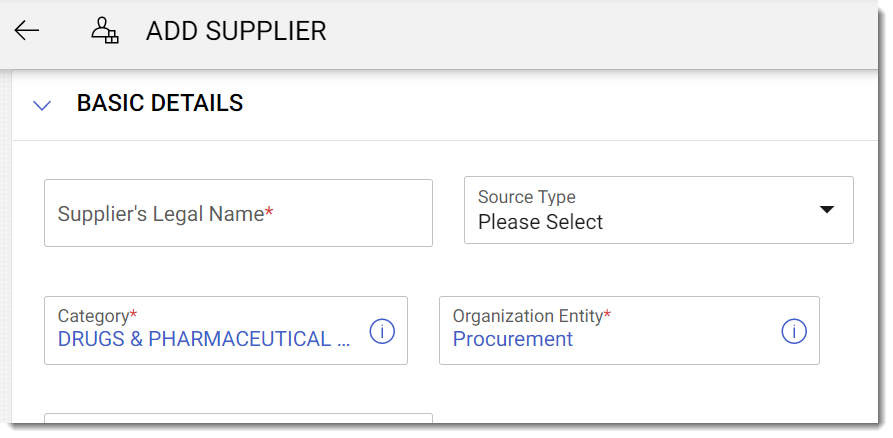This screenshot has height=438, width=893.
Task: Focus the Supplier's Legal Name field
Action: (x=238, y=213)
